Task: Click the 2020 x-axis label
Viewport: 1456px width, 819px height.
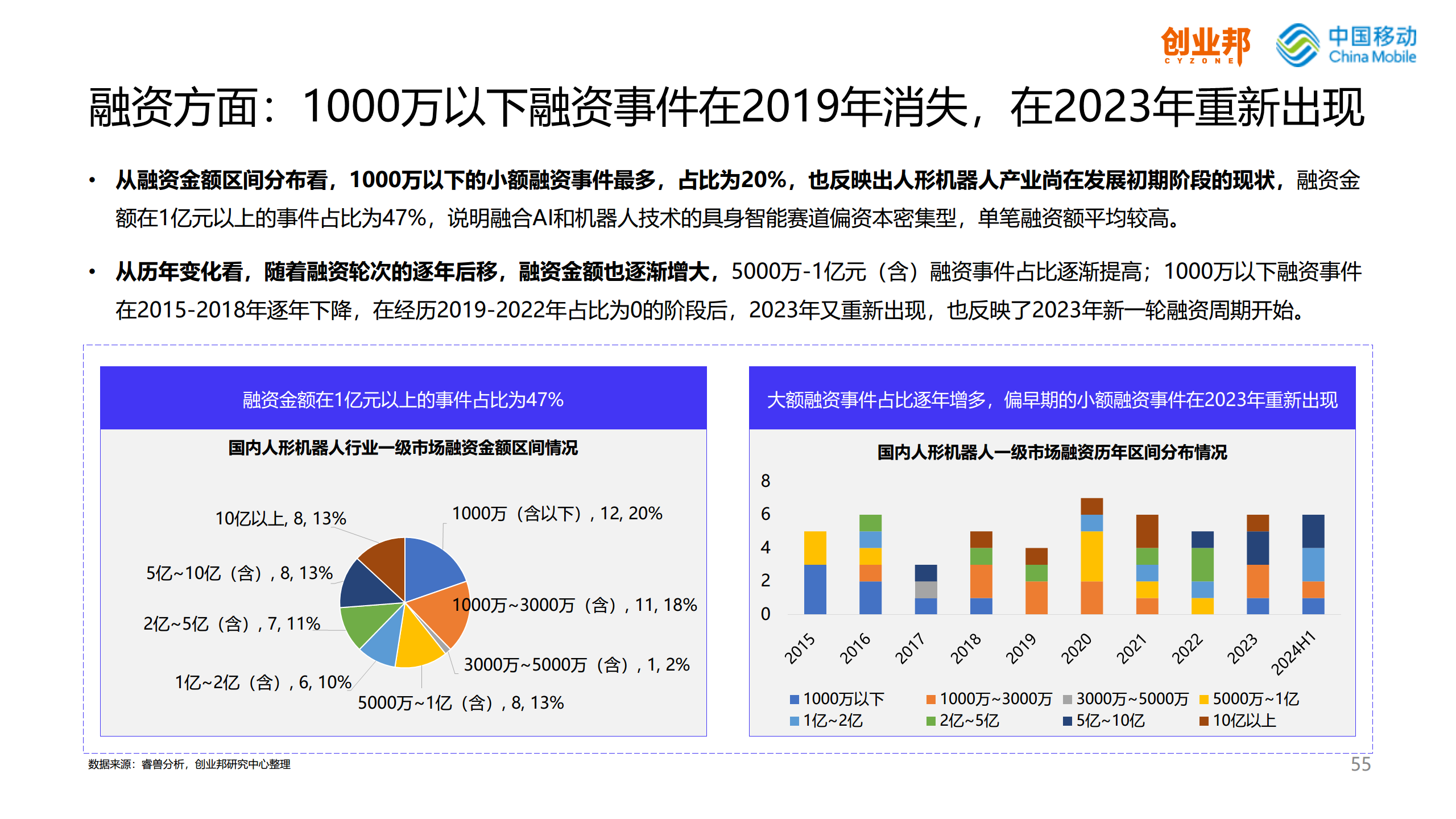Action: pyautogui.click(x=1076, y=648)
